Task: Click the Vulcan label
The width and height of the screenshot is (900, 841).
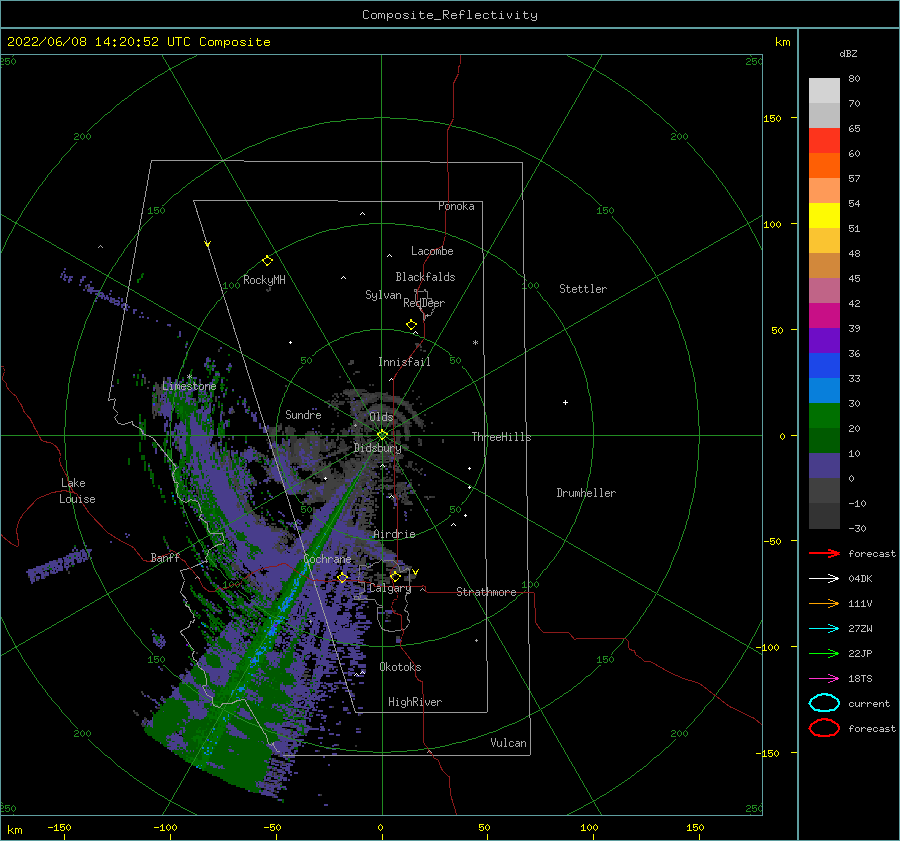Action: point(509,743)
